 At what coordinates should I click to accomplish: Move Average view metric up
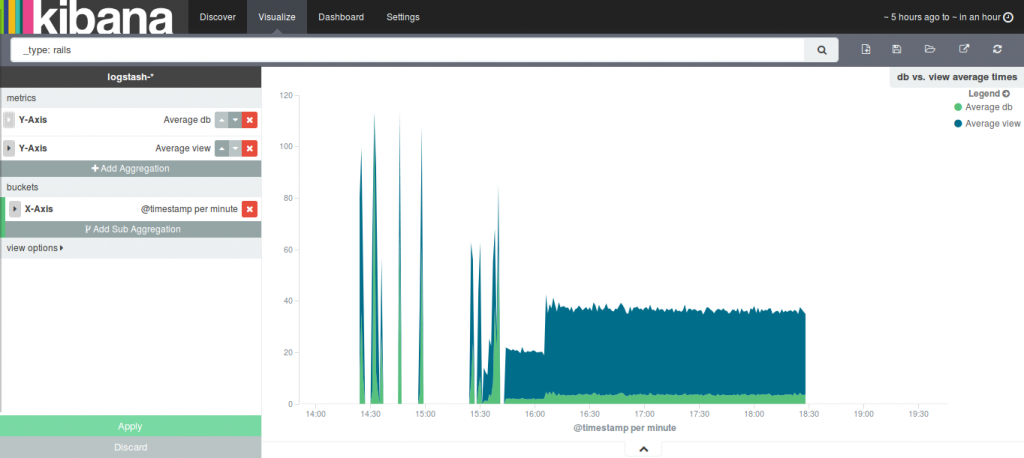click(221, 148)
